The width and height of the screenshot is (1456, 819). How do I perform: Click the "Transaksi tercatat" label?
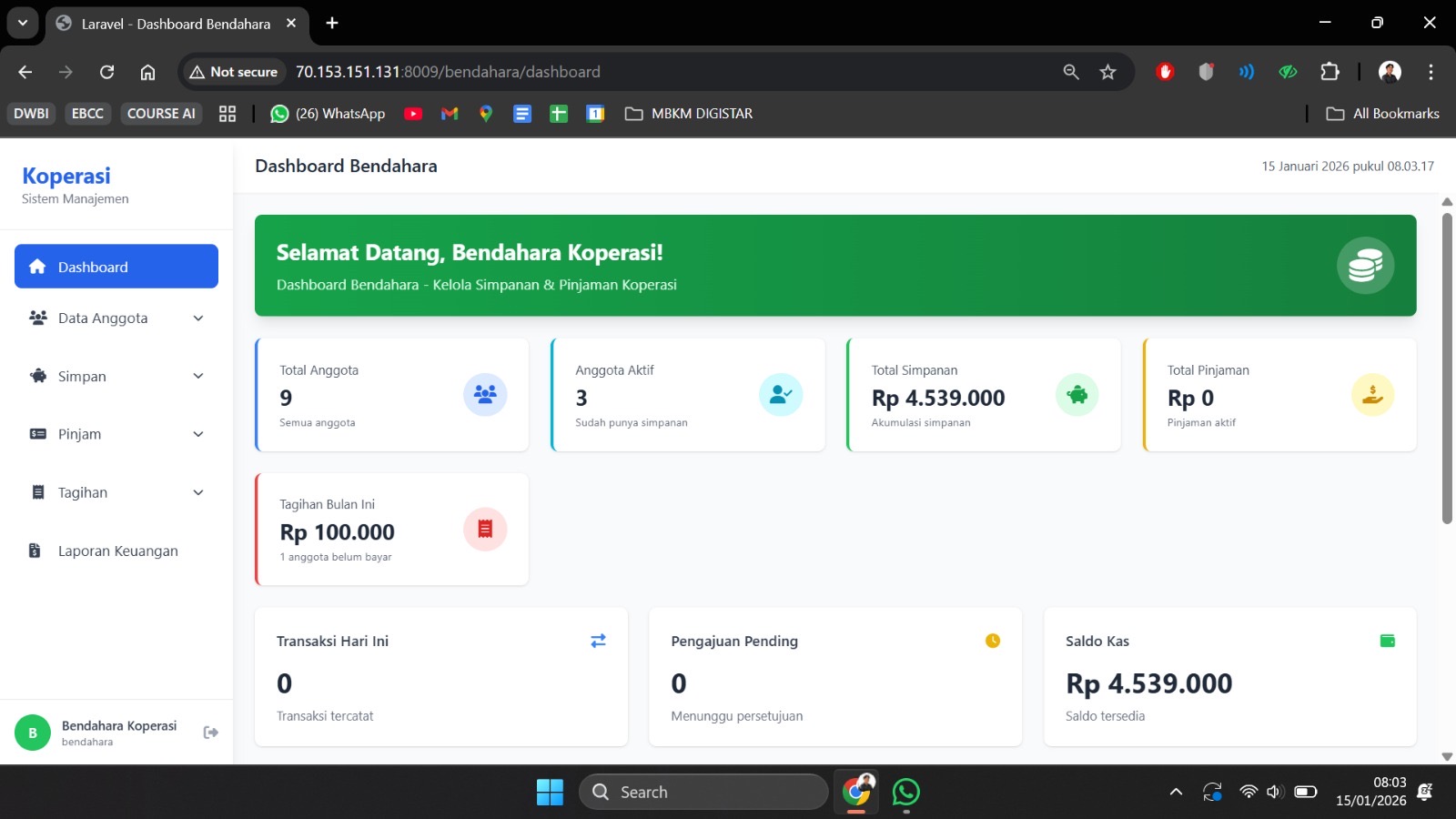coord(325,716)
